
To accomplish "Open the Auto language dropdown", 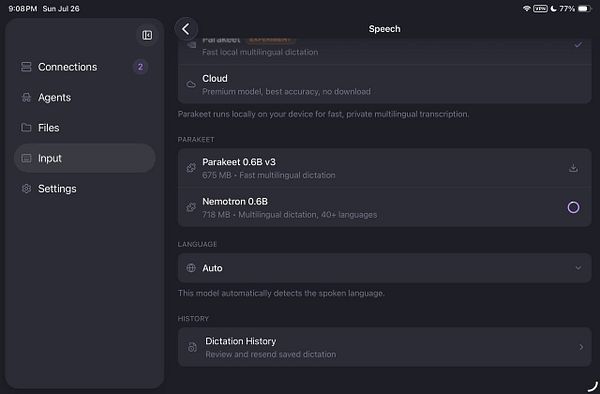I will point(385,268).
